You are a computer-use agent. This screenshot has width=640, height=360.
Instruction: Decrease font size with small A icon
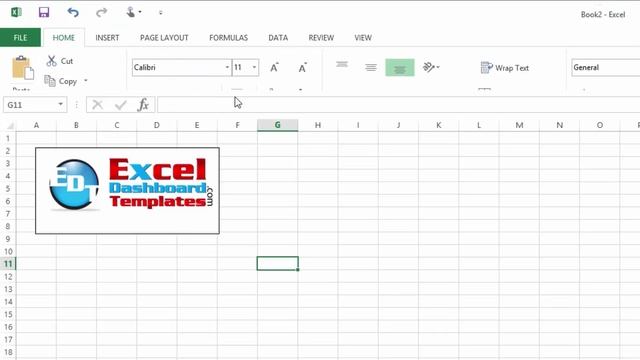[302, 68]
